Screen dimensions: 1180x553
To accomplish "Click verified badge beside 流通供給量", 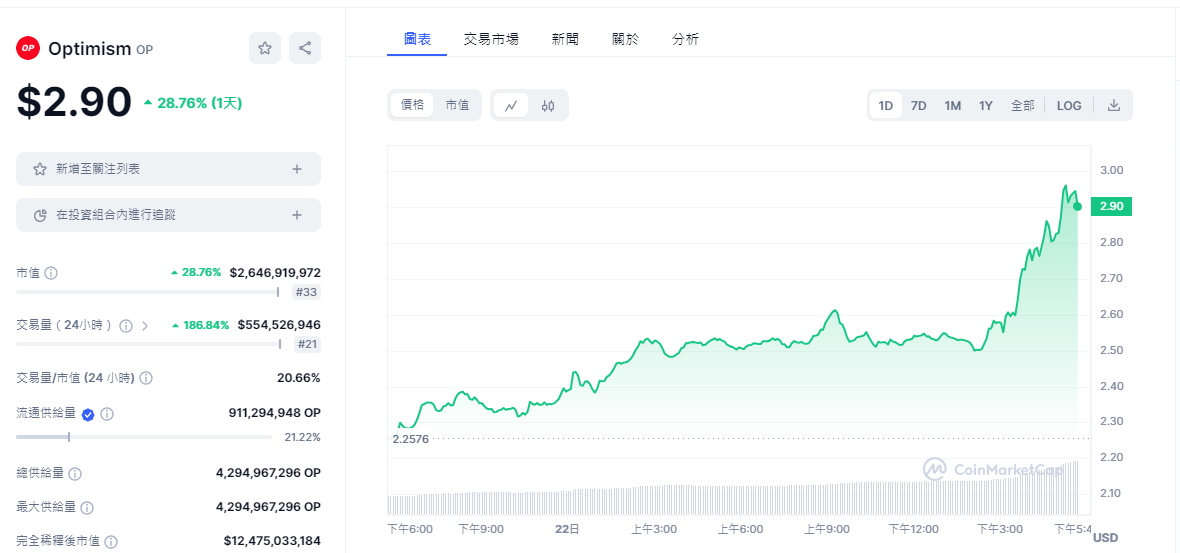I will [88, 414].
